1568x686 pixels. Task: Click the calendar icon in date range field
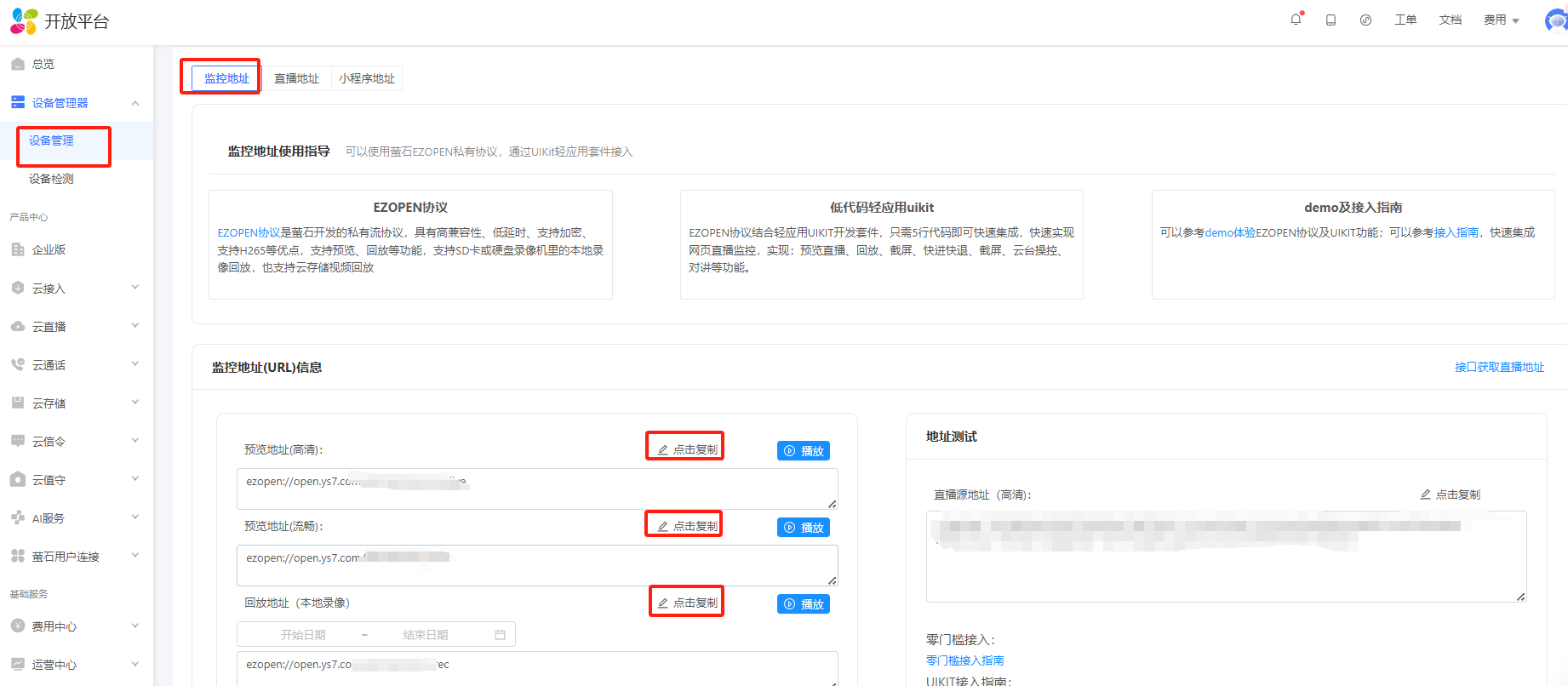pos(500,635)
